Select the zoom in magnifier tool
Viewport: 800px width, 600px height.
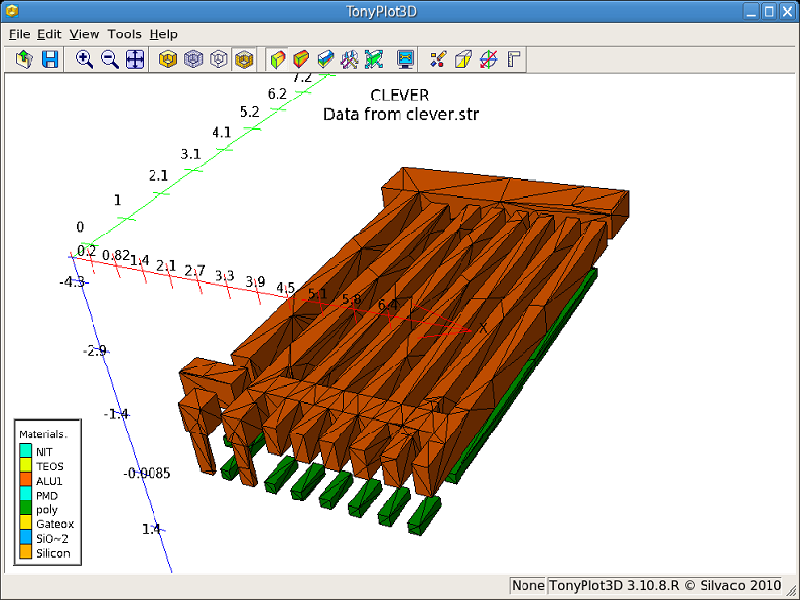click(85, 59)
